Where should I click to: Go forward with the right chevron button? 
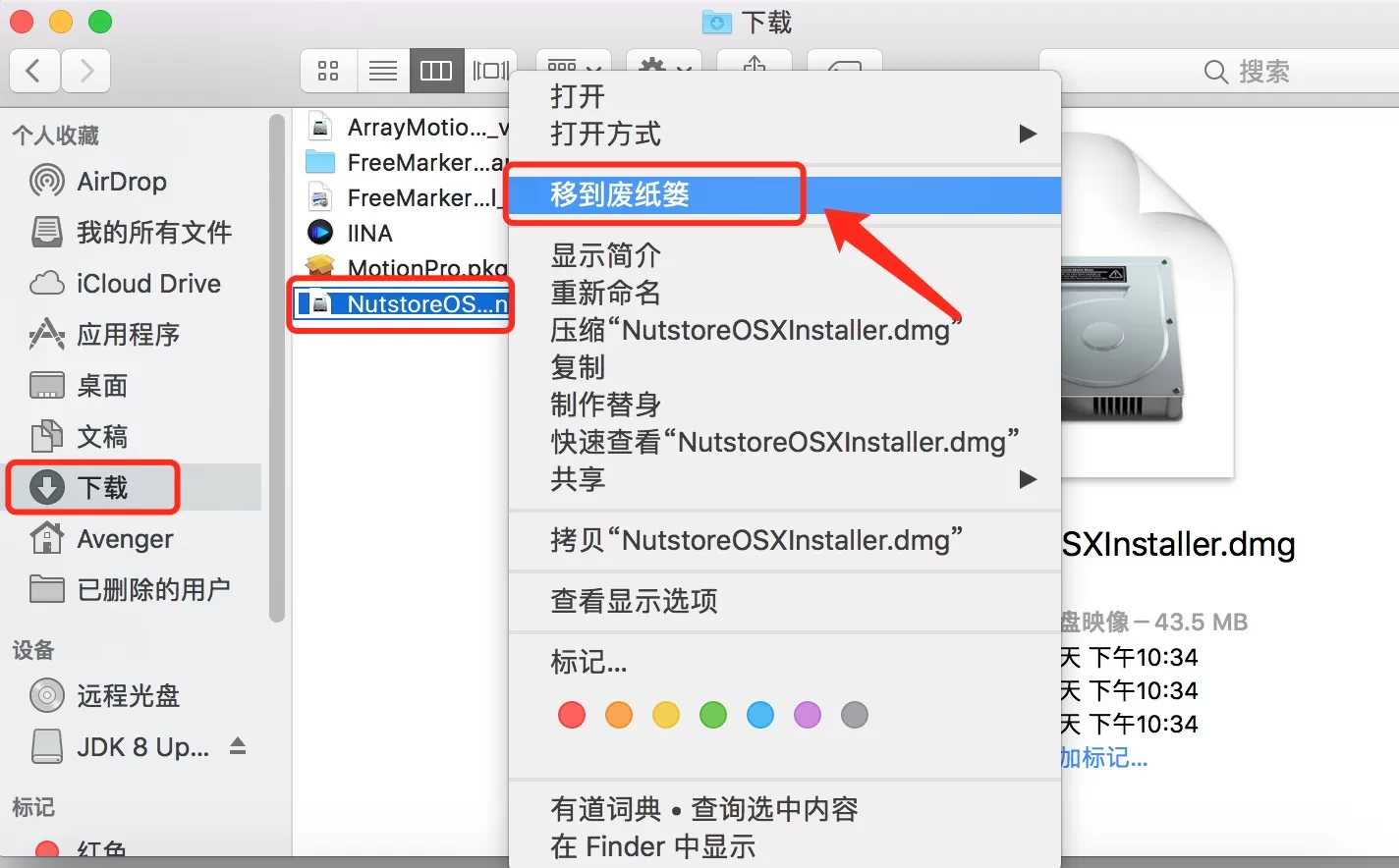[x=85, y=71]
